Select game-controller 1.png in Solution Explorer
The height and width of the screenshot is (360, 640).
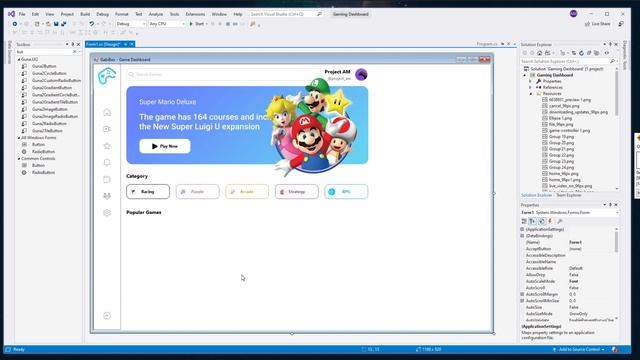coord(570,131)
